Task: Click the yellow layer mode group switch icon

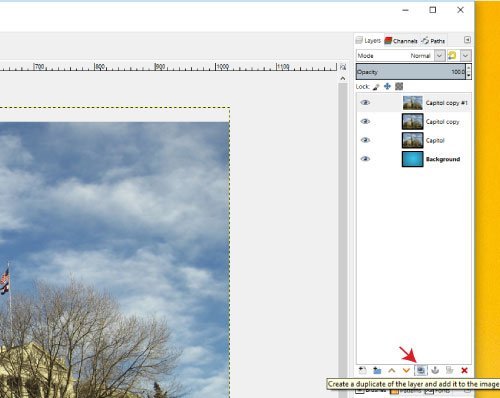Action: 452,55
